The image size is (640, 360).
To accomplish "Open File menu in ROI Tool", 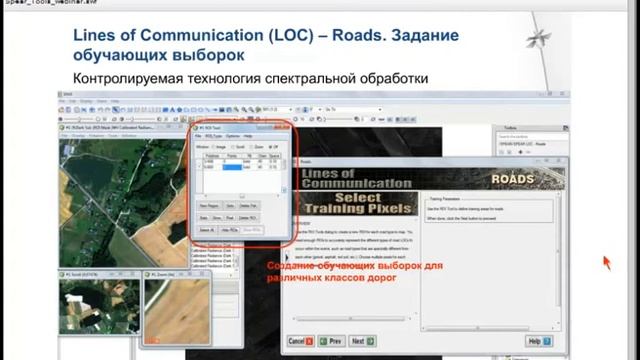I will [x=198, y=136].
